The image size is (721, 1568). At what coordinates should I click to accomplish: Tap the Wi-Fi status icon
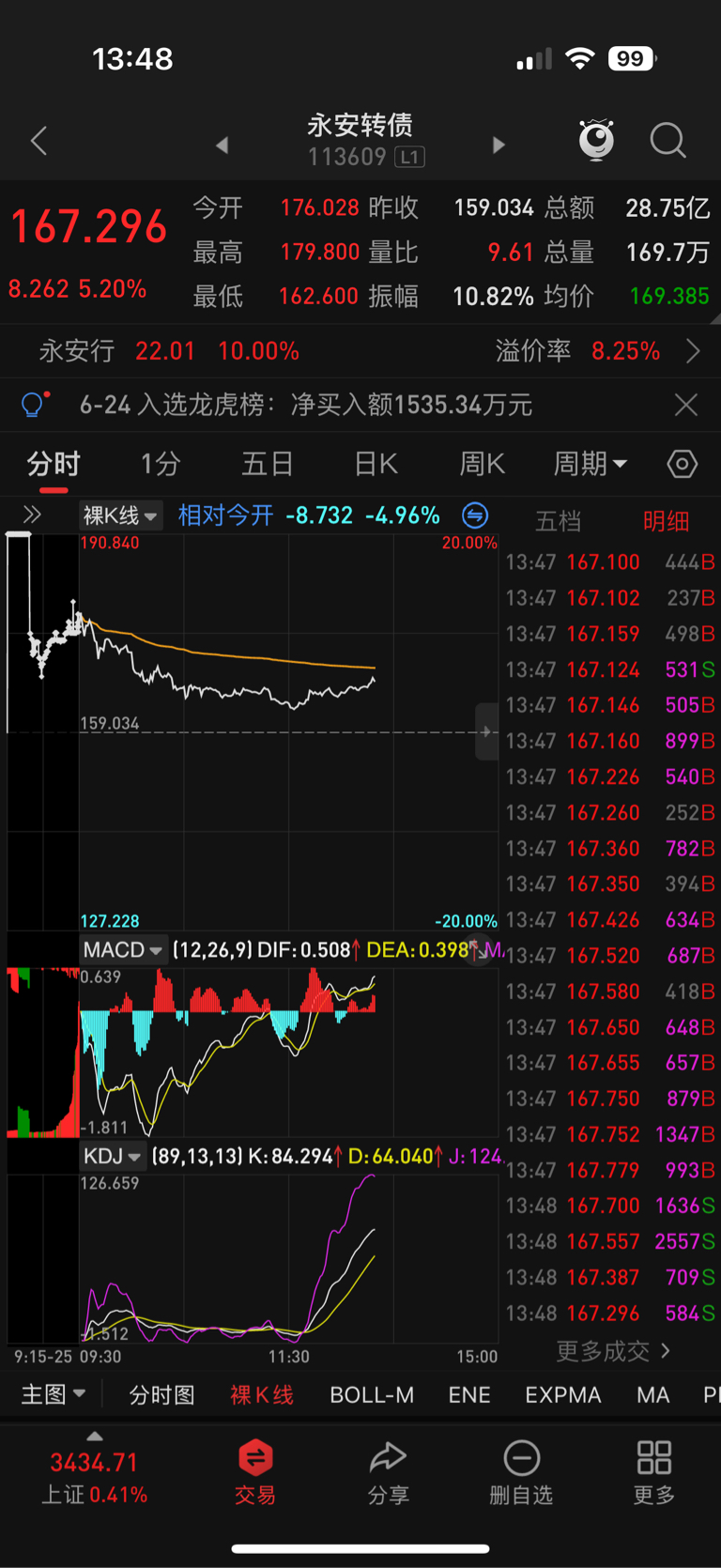[x=580, y=59]
